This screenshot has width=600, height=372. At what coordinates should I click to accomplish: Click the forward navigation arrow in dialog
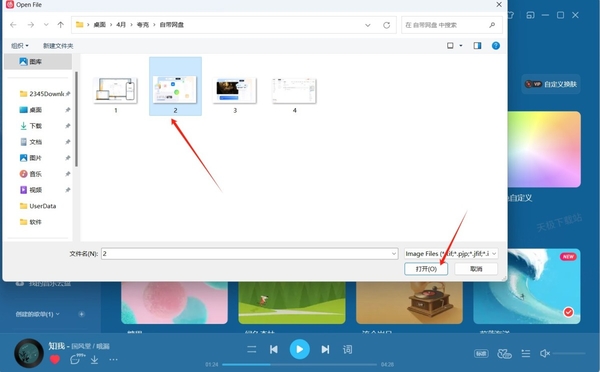click(x=31, y=25)
